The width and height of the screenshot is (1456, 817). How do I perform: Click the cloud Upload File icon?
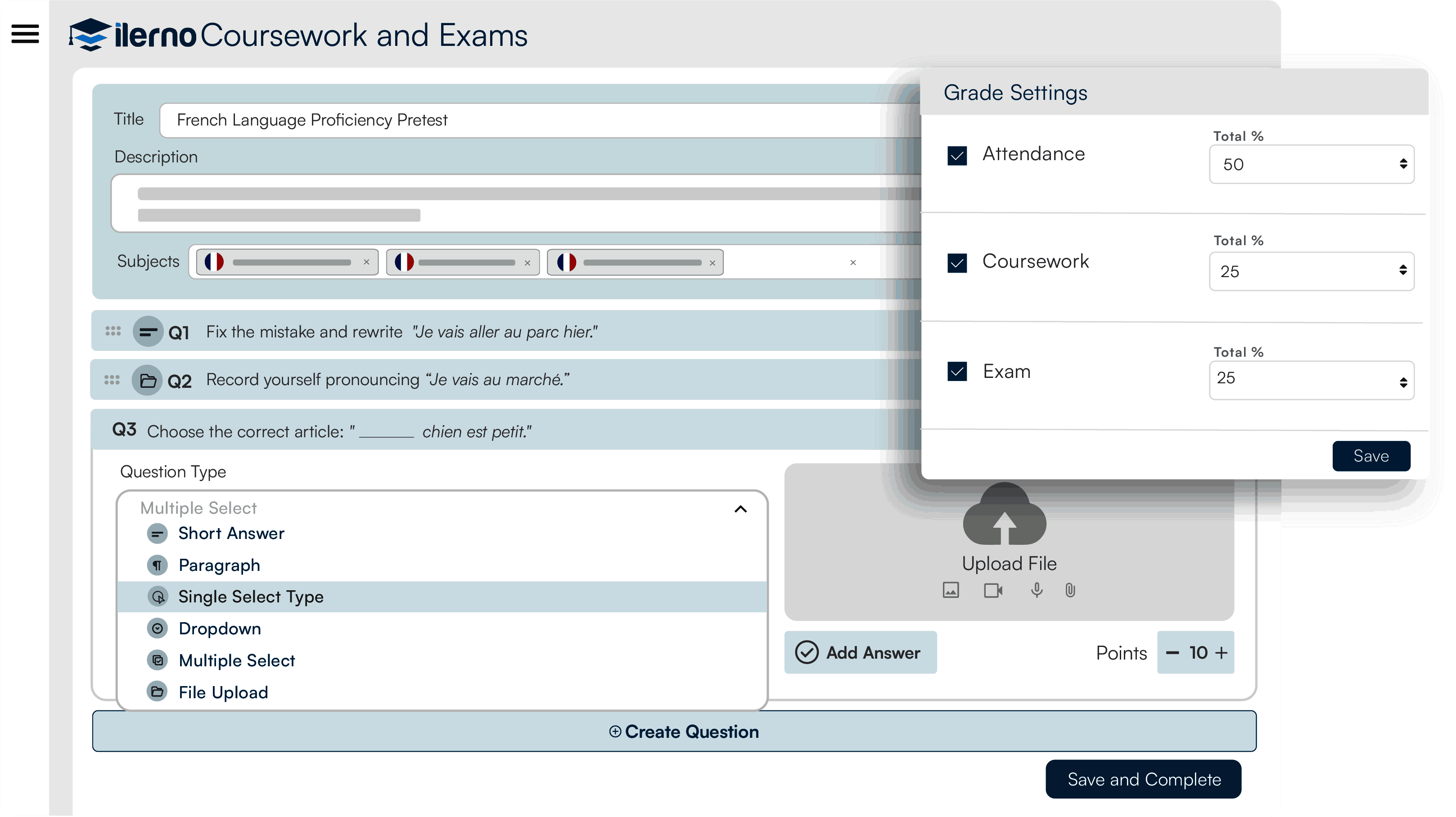coord(1005,515)
